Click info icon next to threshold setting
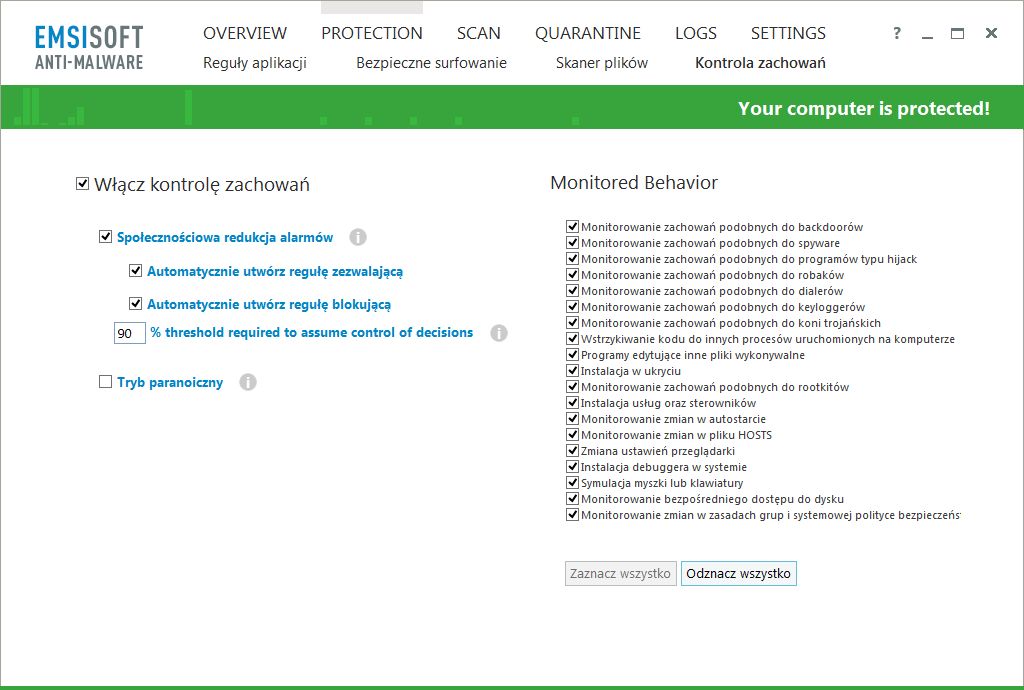1024x690 pixels. 499,333
